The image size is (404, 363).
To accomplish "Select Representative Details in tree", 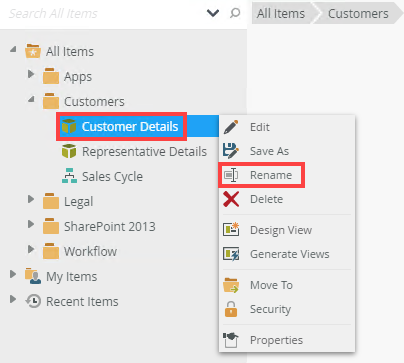I will pyautogui.click(x=144, y=151).
